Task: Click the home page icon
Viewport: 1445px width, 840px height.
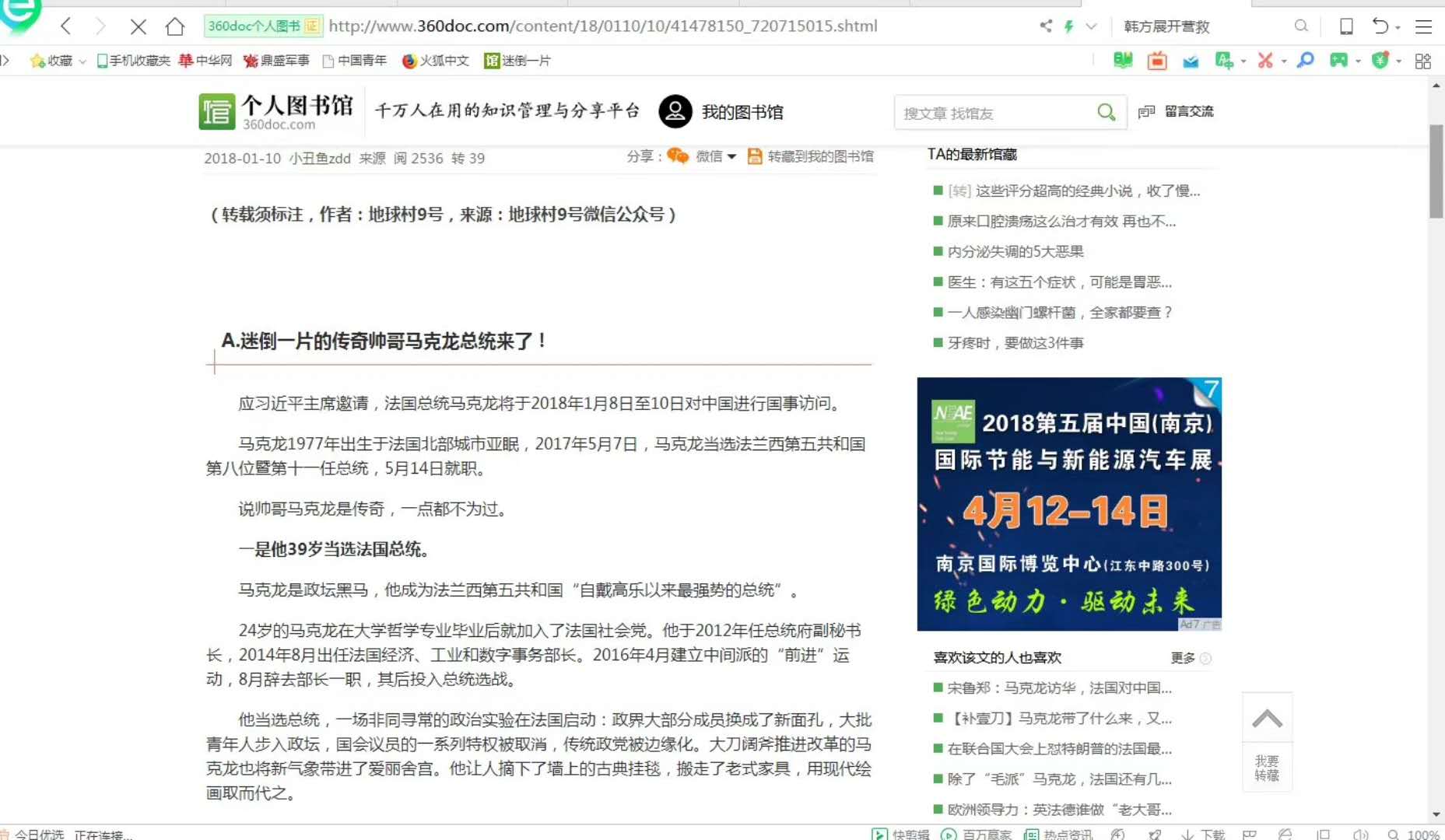Action: click(x=175, y=26)
